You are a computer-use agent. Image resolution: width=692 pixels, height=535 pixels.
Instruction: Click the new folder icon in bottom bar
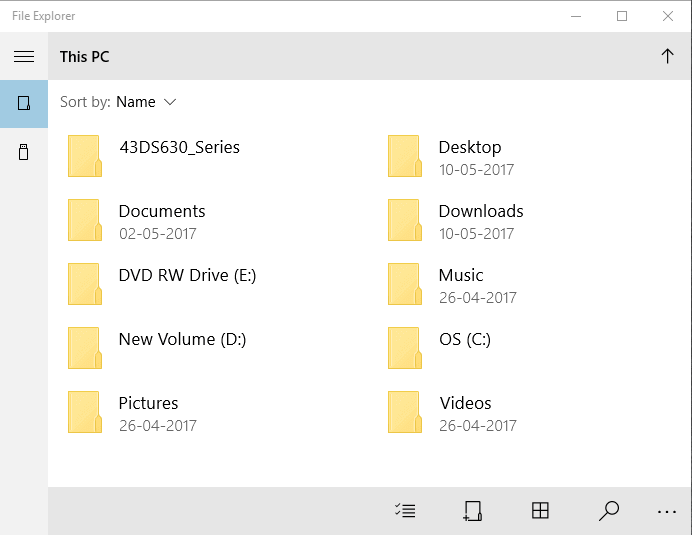pos(472,511)
